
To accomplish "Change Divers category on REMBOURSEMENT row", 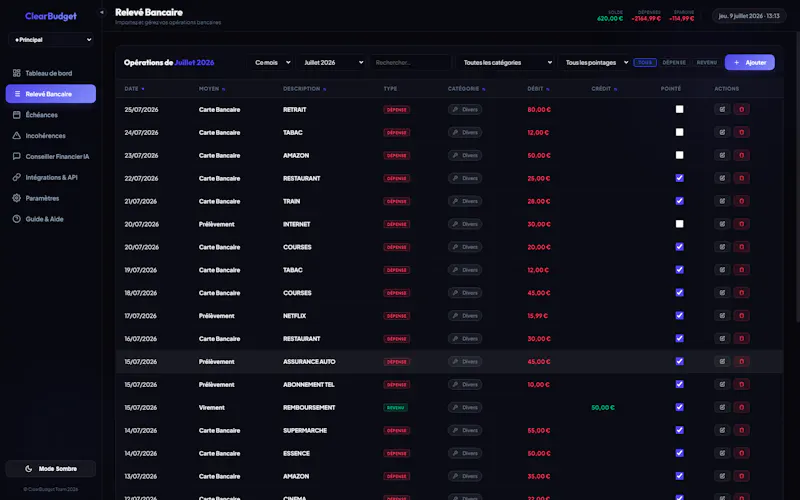I will (x=465, y=407).
